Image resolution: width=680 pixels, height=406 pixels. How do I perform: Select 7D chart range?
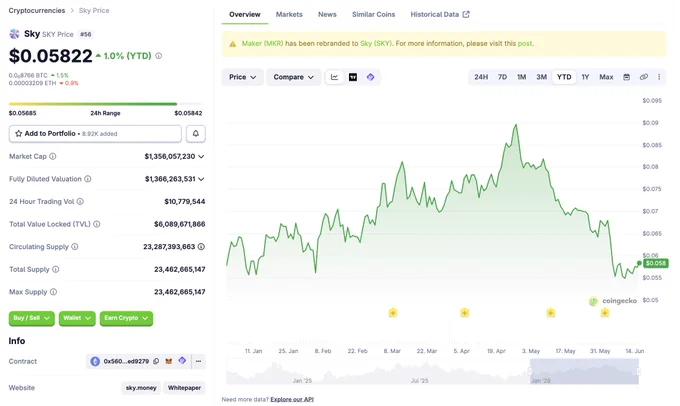(x=502, y=77)
